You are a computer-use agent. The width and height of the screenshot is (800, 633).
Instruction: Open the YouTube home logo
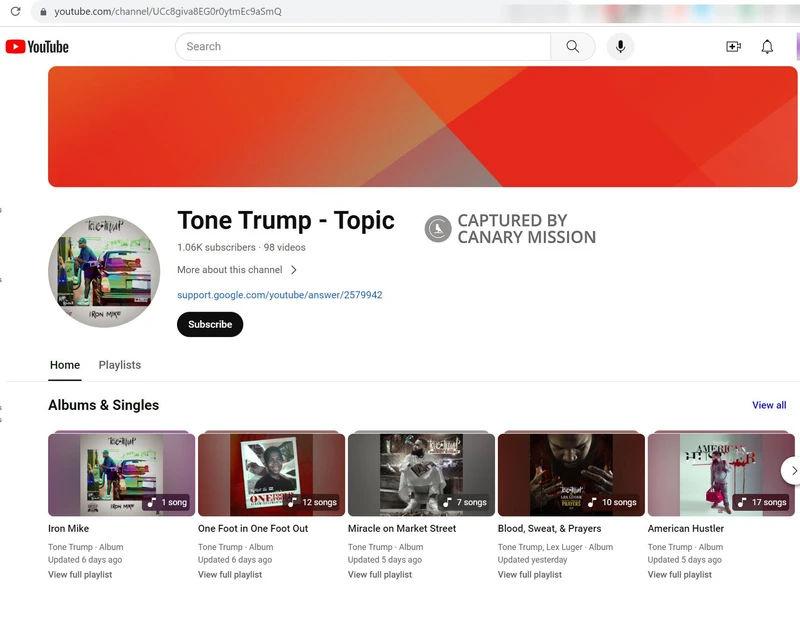[37, 47]
